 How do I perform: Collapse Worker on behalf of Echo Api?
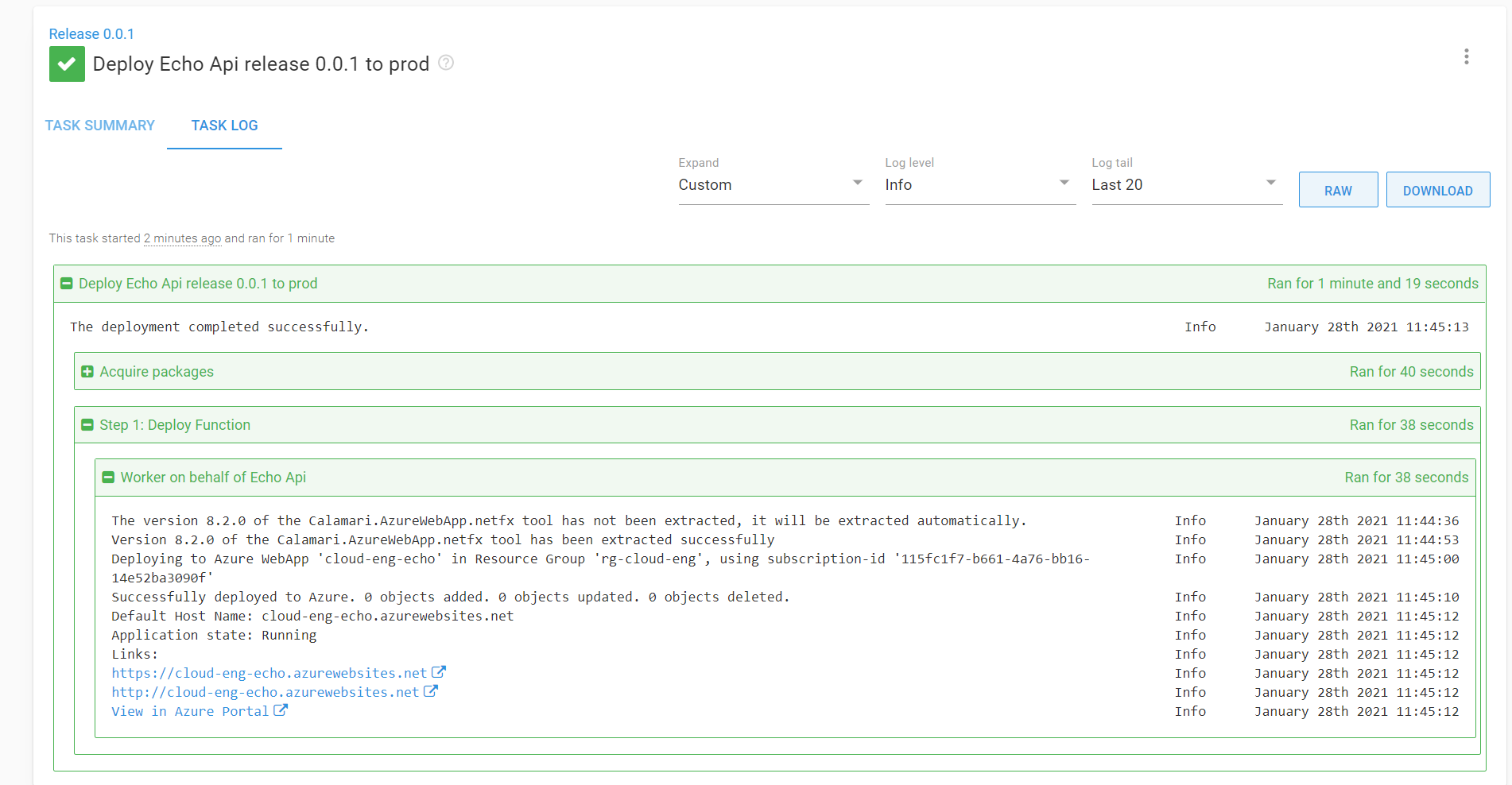[x=108, y=478]
